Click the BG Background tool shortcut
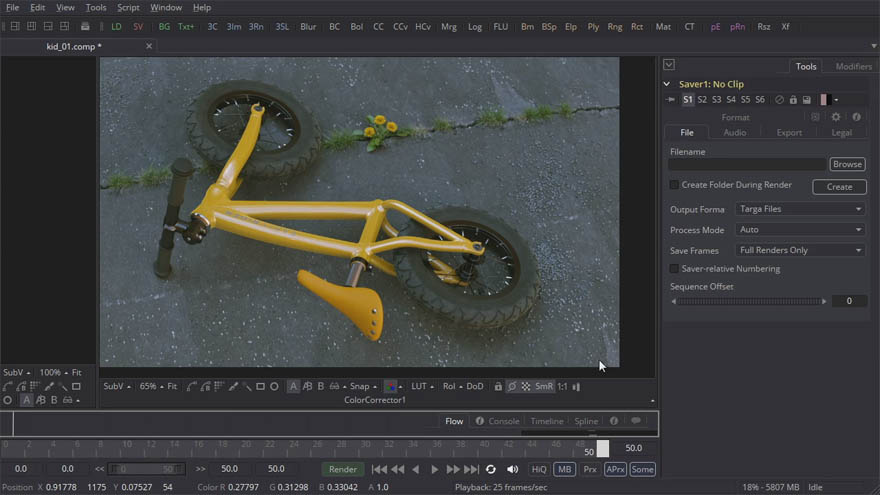This screenshot has width=880, height=495. 164,26
